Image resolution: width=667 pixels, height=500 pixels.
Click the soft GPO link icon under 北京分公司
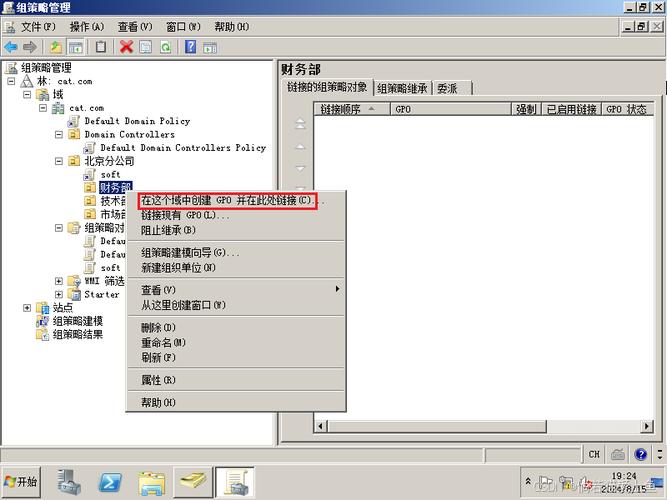(89, 174)
